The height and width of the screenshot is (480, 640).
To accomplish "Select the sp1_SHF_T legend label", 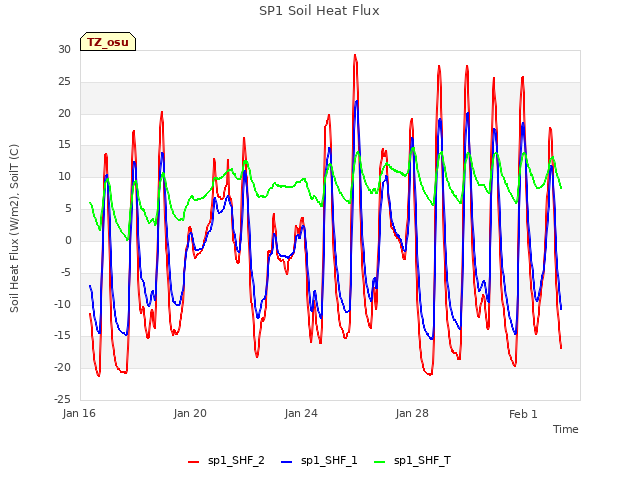I will (422, 460).
